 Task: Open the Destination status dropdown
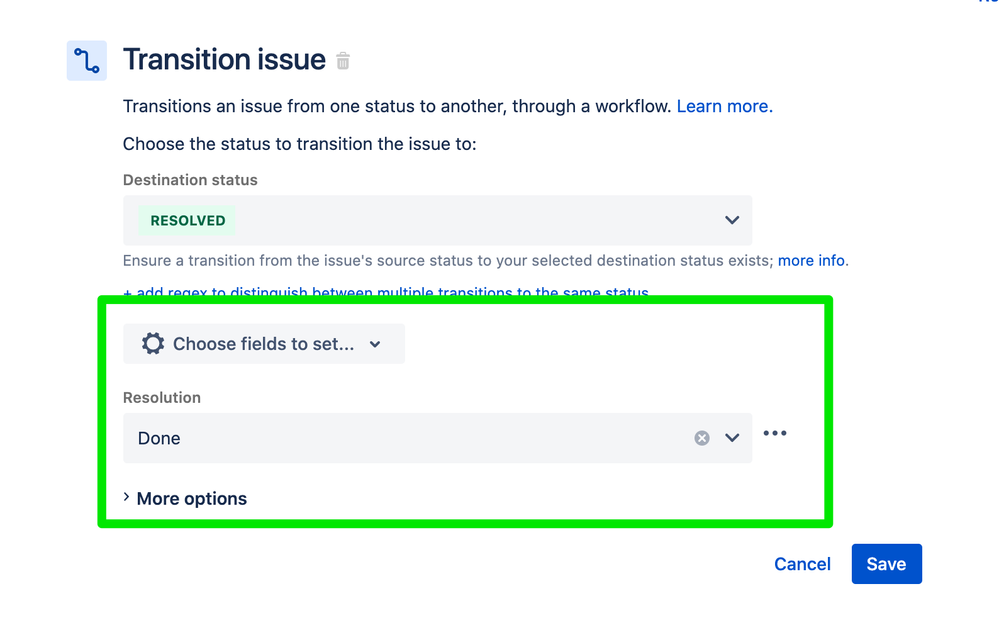click(437, 220)
